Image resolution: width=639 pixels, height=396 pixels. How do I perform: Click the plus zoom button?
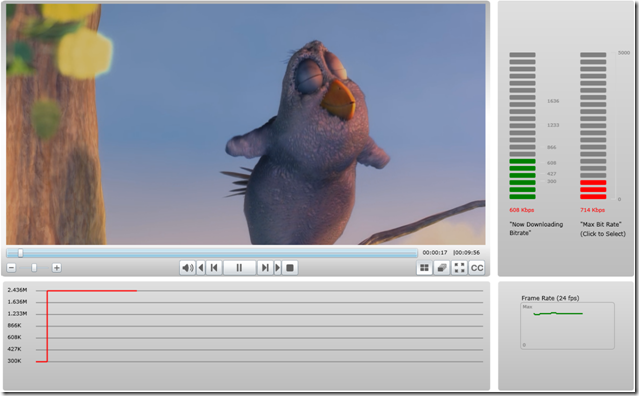click(57, 268)
